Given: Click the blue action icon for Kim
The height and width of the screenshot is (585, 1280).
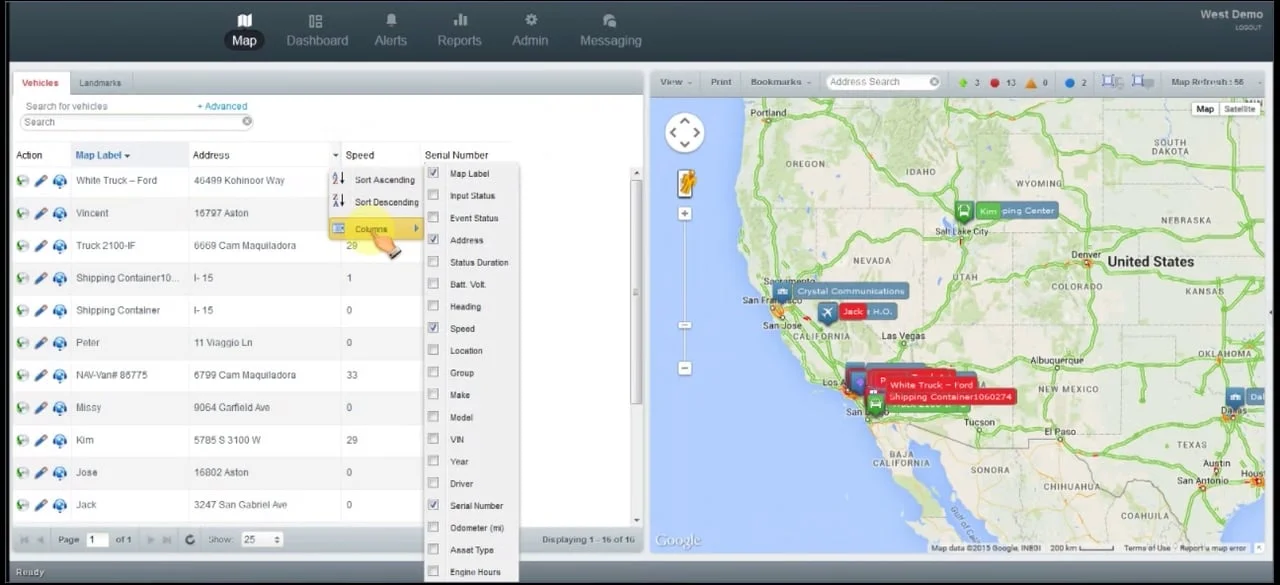Looking at the screenshot, I should point(59,440).
